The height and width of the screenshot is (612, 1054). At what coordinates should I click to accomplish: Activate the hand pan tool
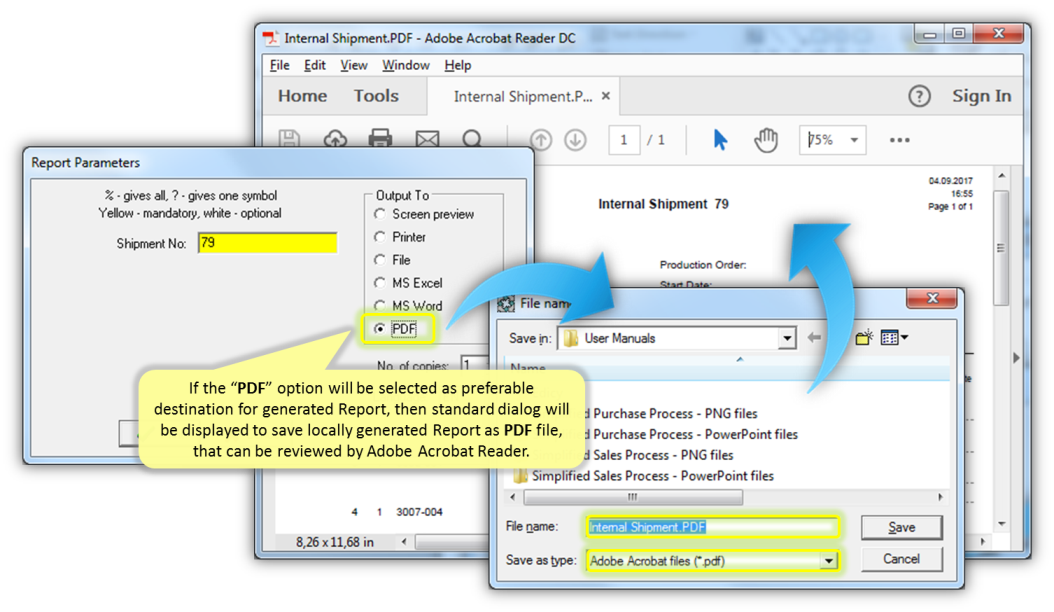[x=766, y=140]
